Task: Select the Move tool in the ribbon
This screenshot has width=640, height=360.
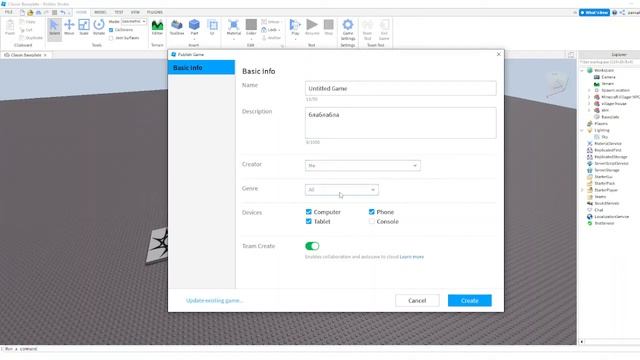Action: 69,27
